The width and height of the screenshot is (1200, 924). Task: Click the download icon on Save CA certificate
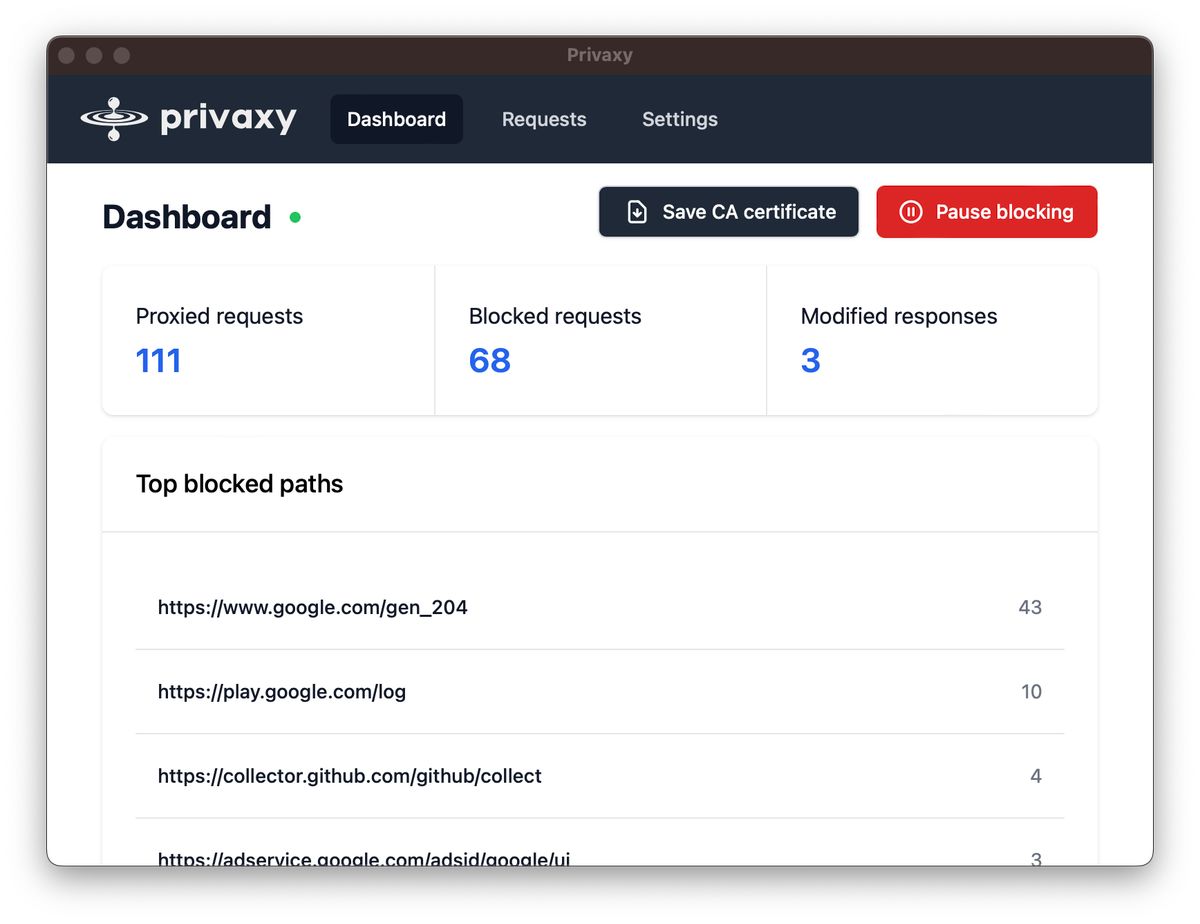pyautogui.click(x=636, y=212)
